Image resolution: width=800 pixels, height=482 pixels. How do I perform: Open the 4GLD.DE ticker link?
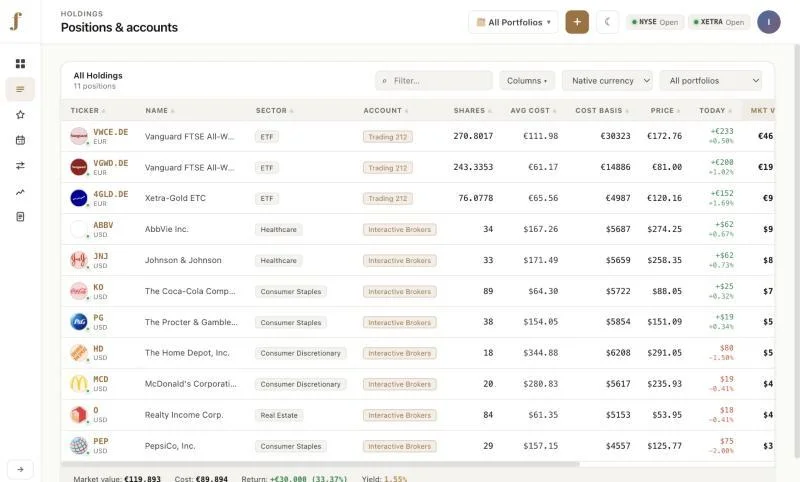pyautogui.click(x=111, y=194)
